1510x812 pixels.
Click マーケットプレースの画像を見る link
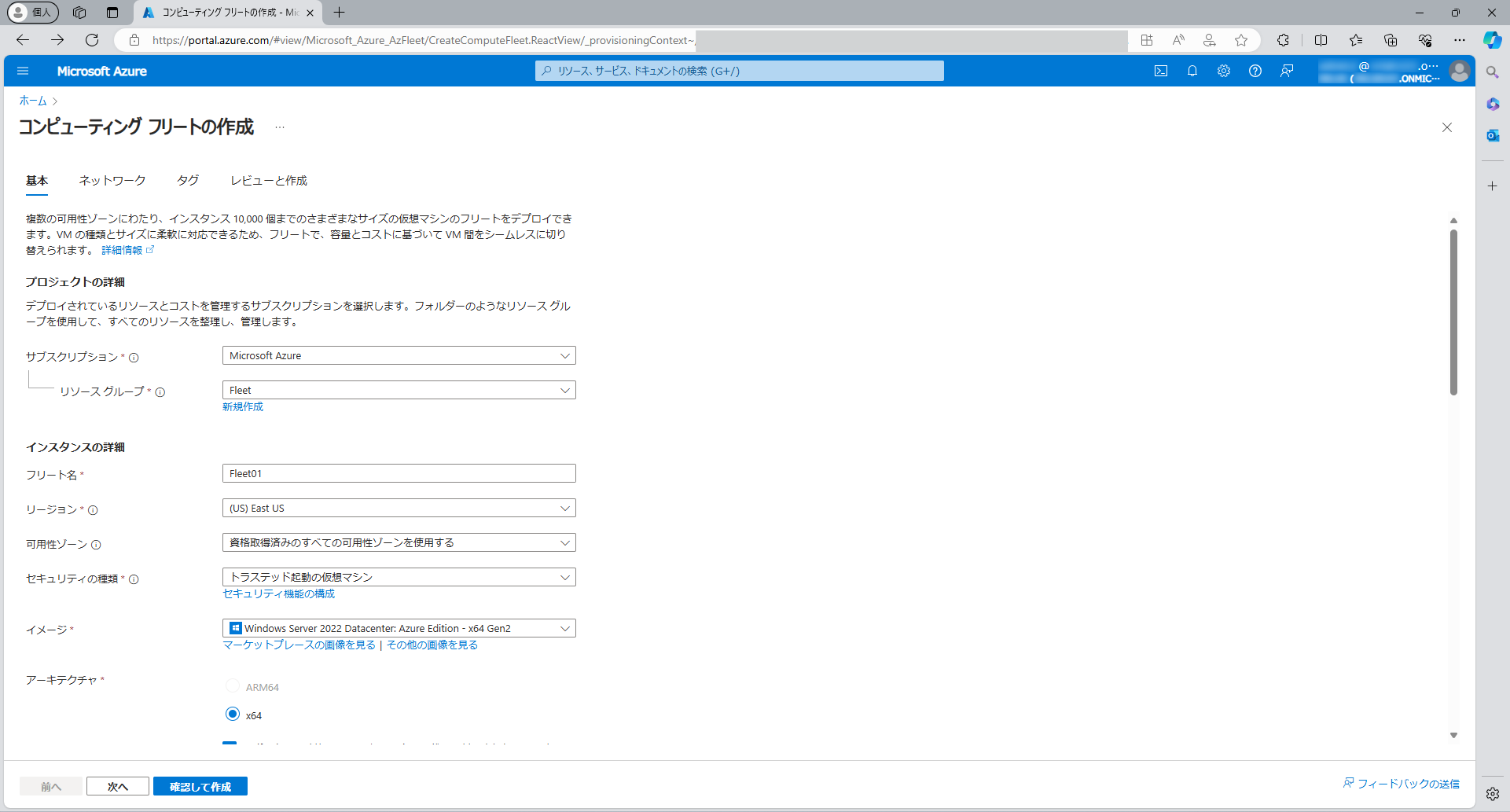click(x=299, y=645)
